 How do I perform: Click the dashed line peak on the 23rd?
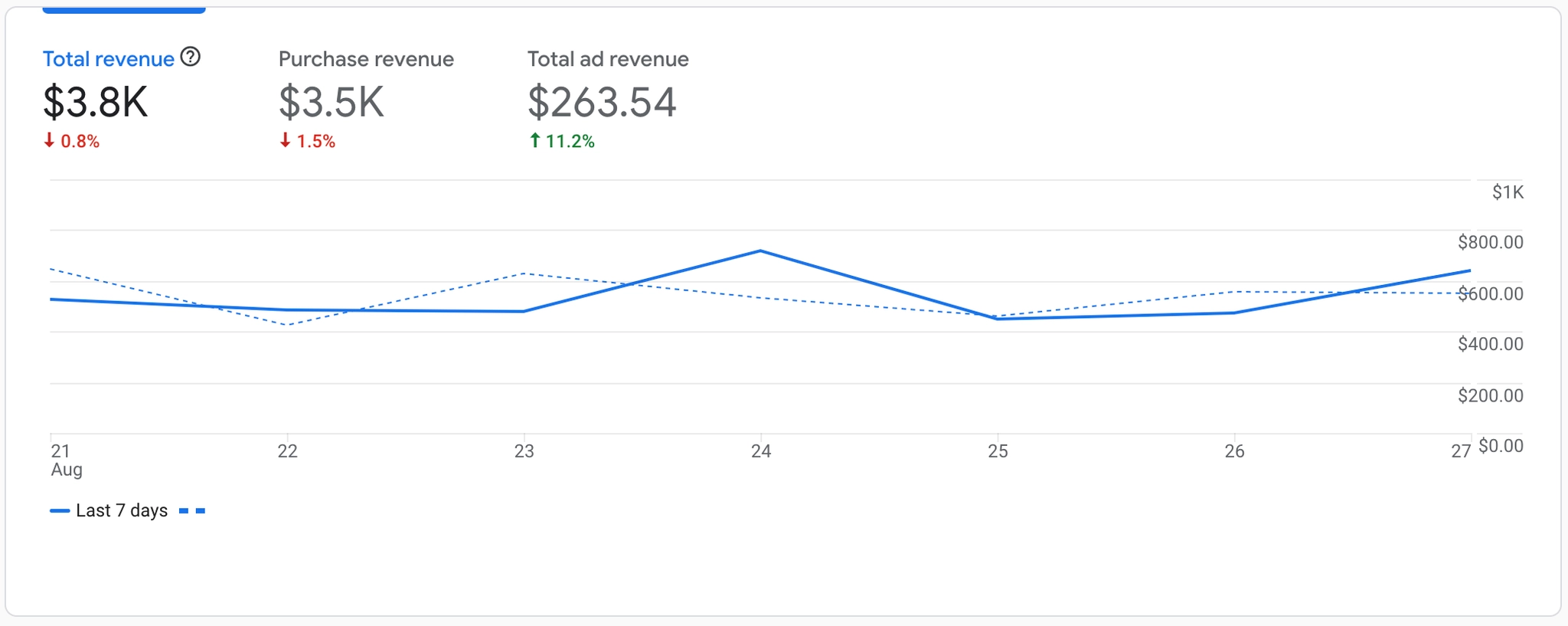tap(524, 273)
